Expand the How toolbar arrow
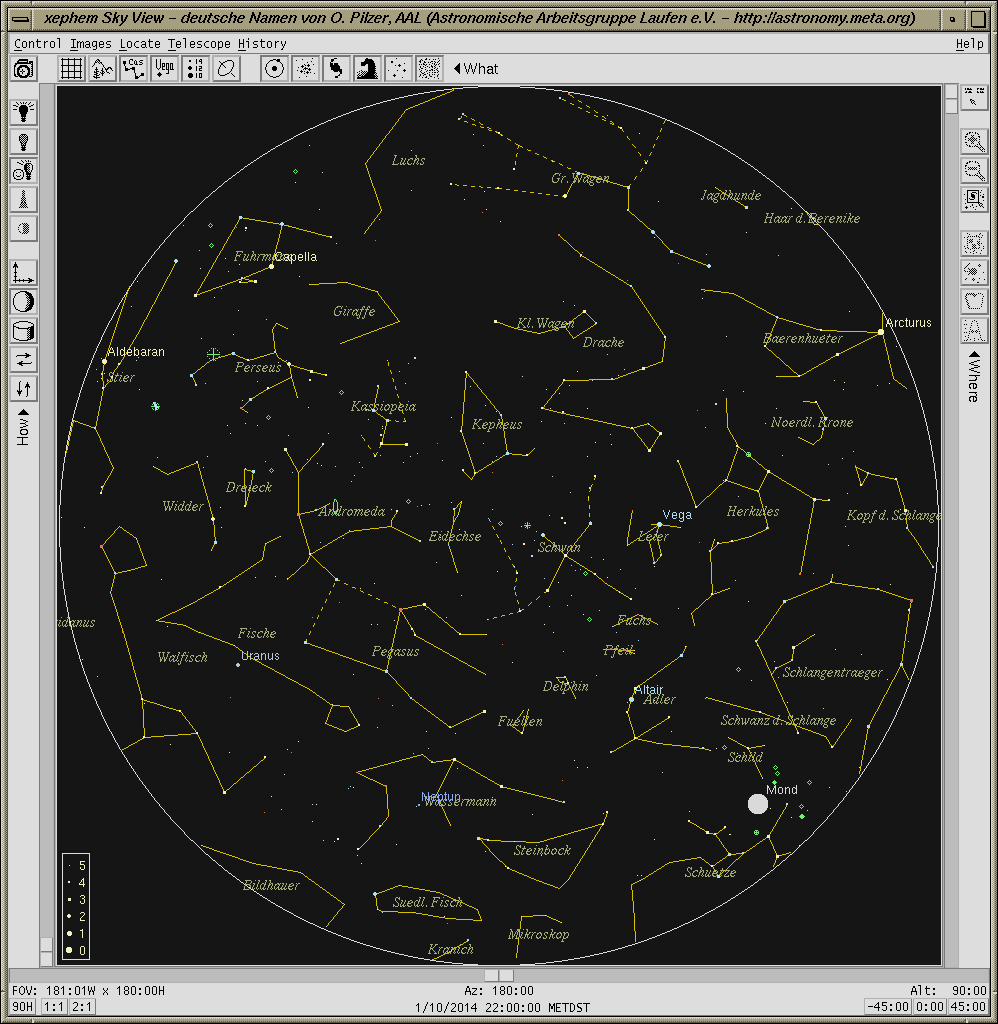 point(24,412)
